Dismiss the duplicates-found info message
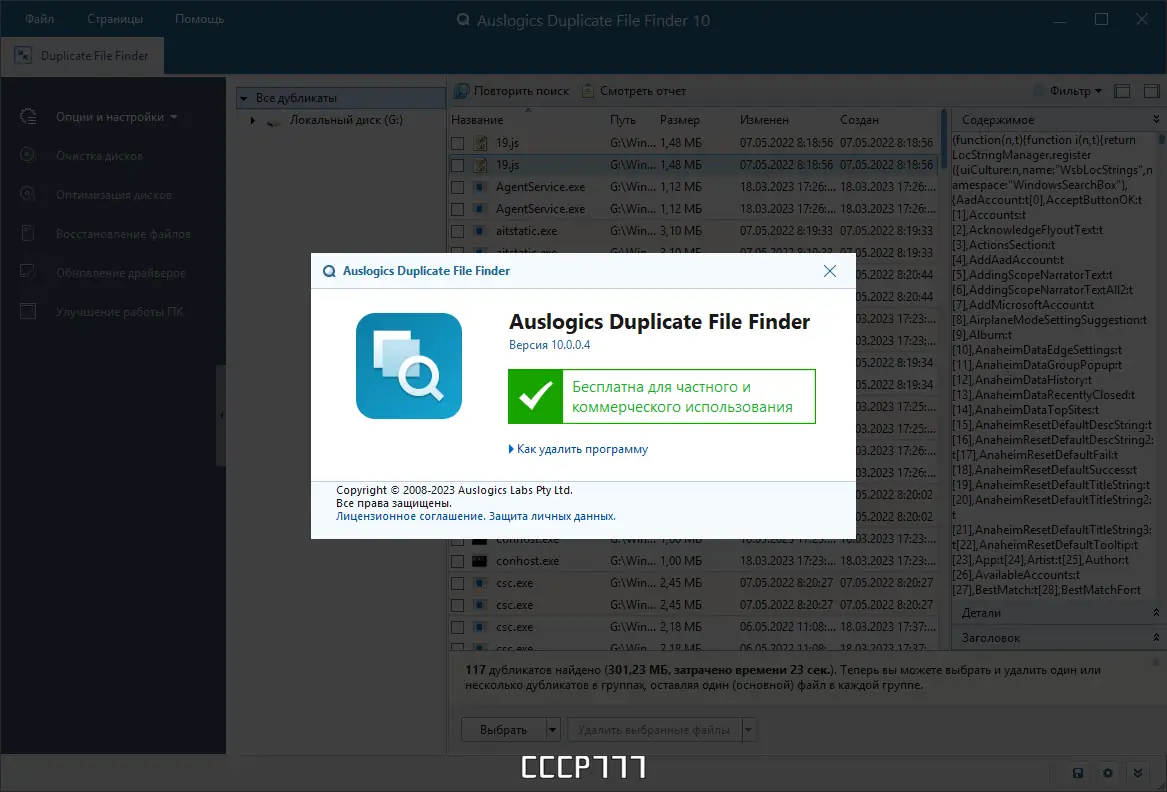This screenshot has height=792, width=1167. point(1156,662)
